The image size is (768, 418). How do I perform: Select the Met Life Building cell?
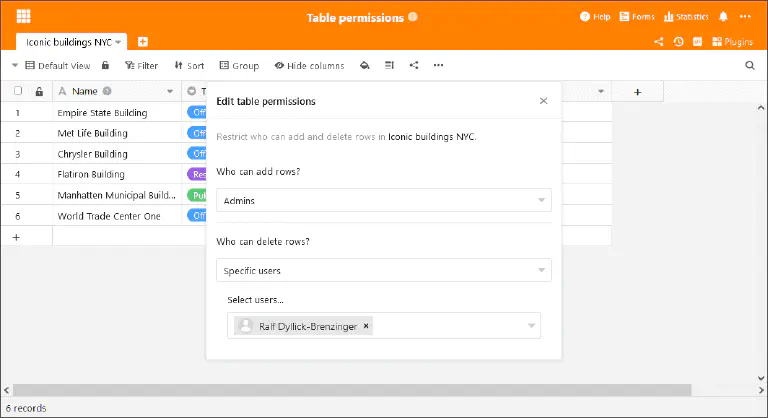point(117,133)
